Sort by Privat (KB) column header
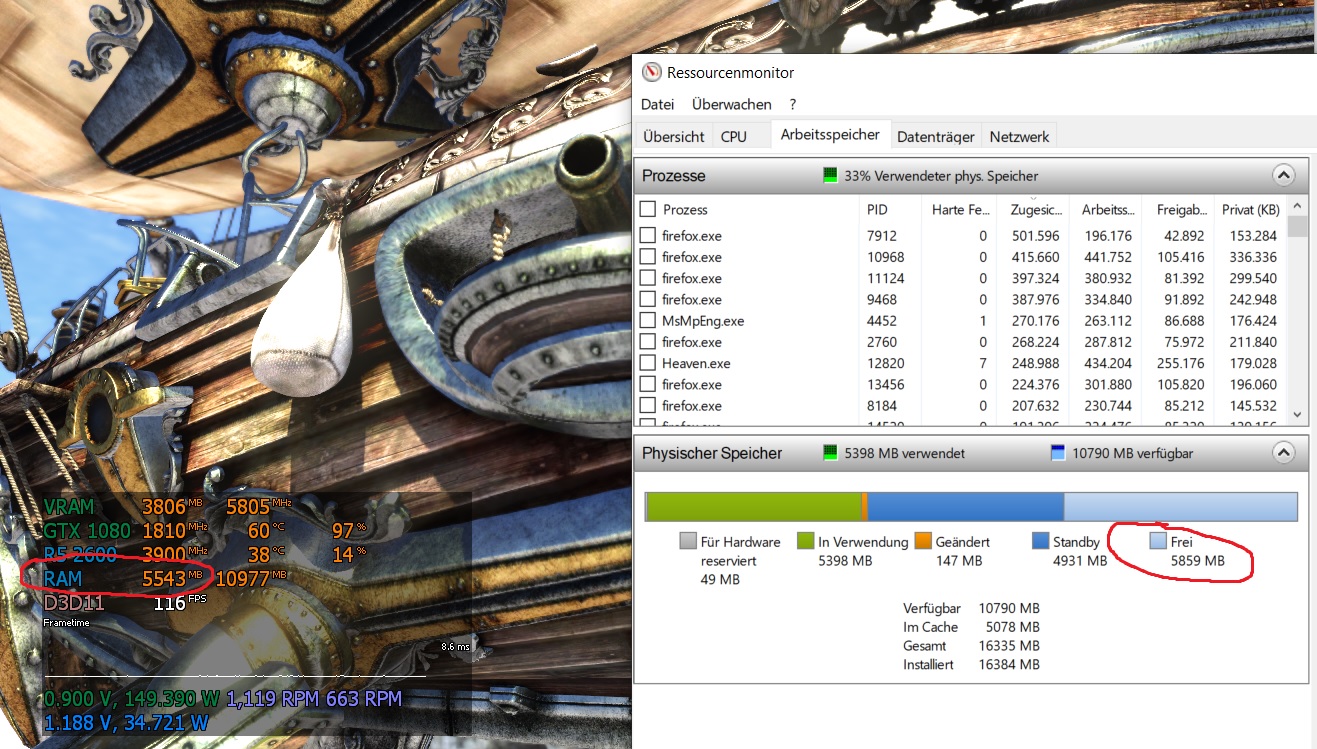1317x749 pixels. [x=1251, y=209]
